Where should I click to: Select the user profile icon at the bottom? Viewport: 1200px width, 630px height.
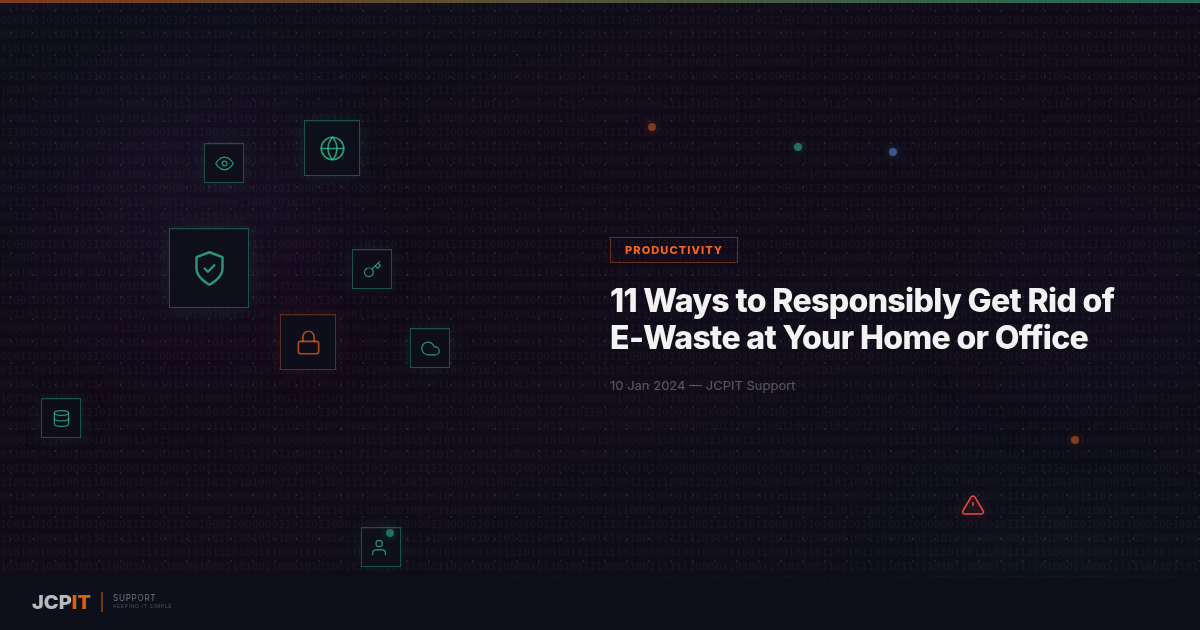[380, 546]
